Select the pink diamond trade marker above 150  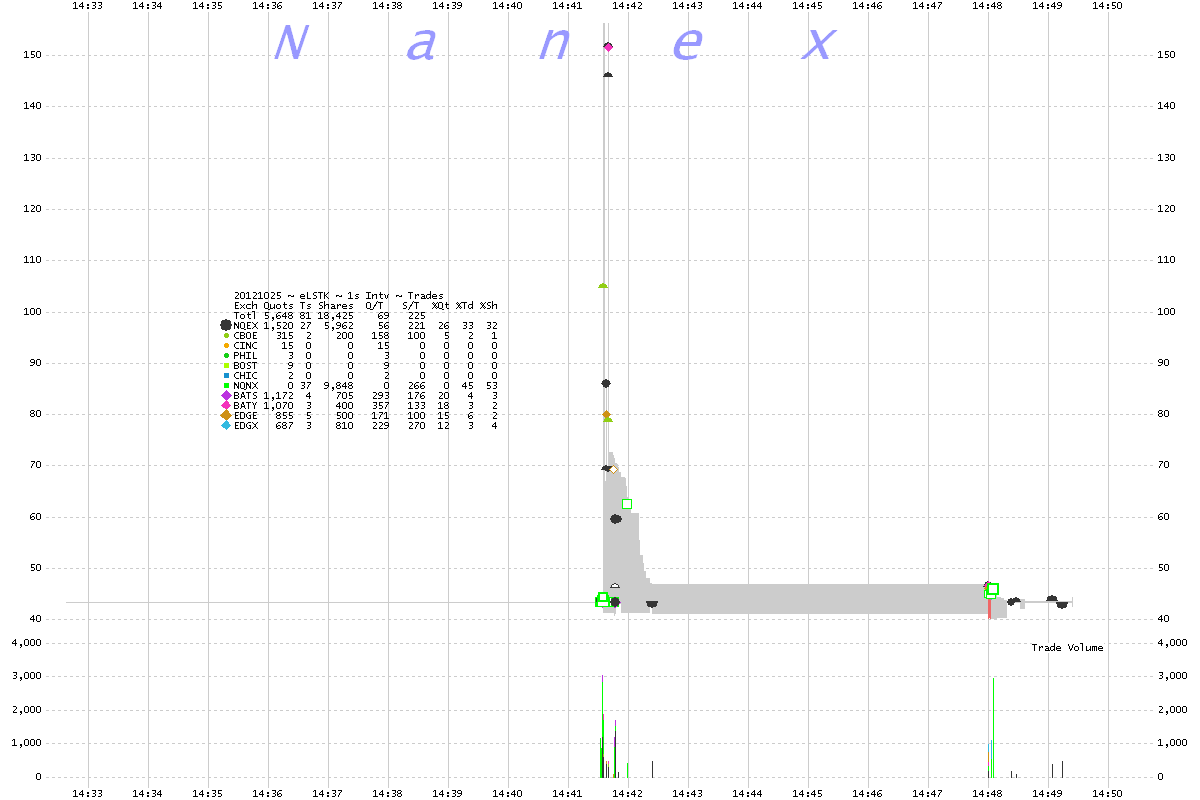(x=608, y=47)
